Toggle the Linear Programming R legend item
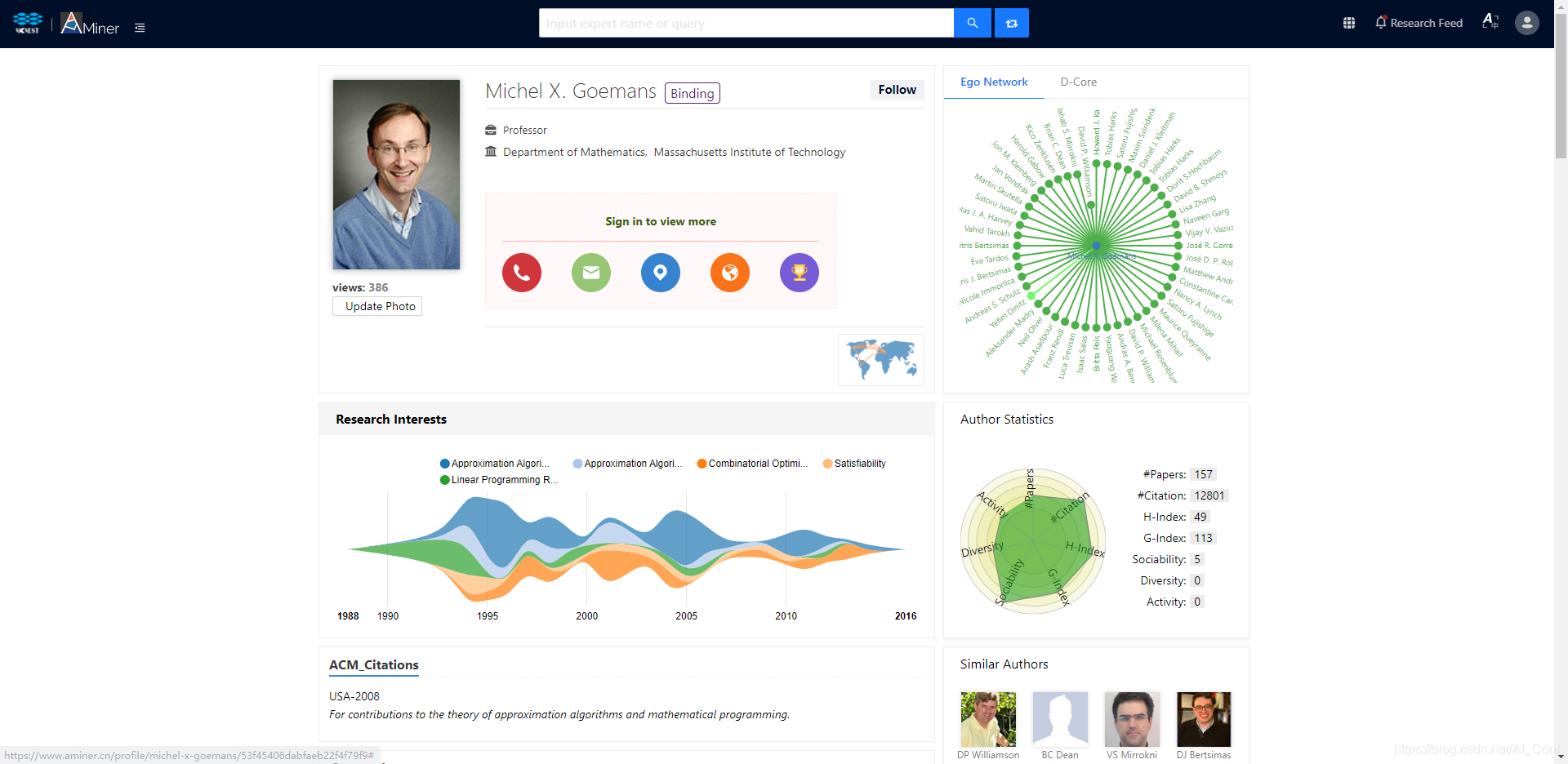The height and width of the screenshot is (764, 1568). (500, 480)
